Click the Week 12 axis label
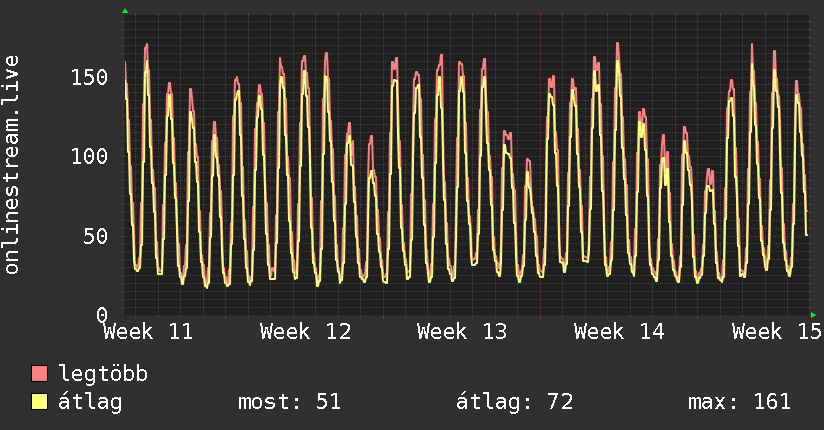This screenshot has height=430, width=824. (x=306, y=332)
